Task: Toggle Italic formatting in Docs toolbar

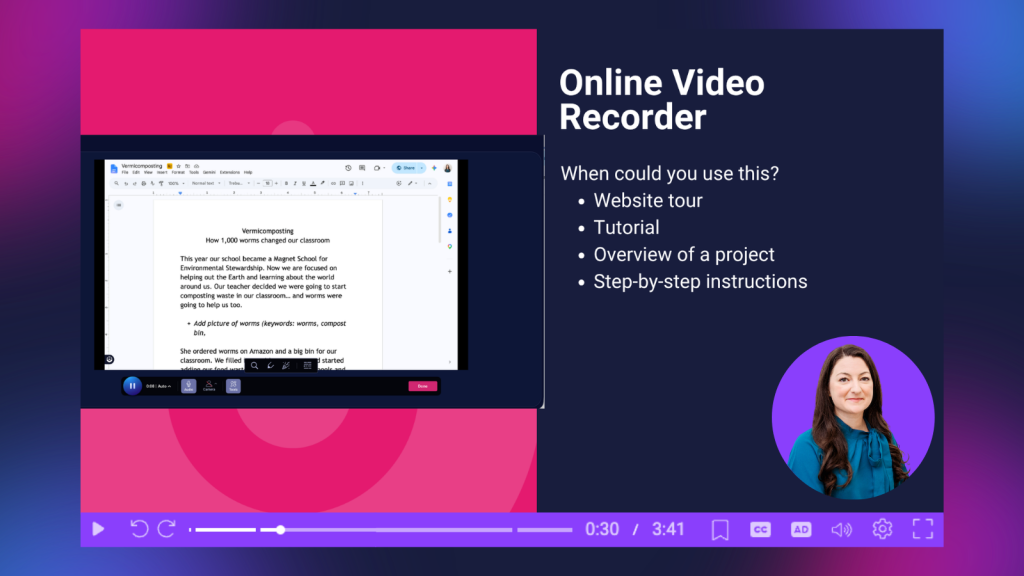Action: [295, 184]
